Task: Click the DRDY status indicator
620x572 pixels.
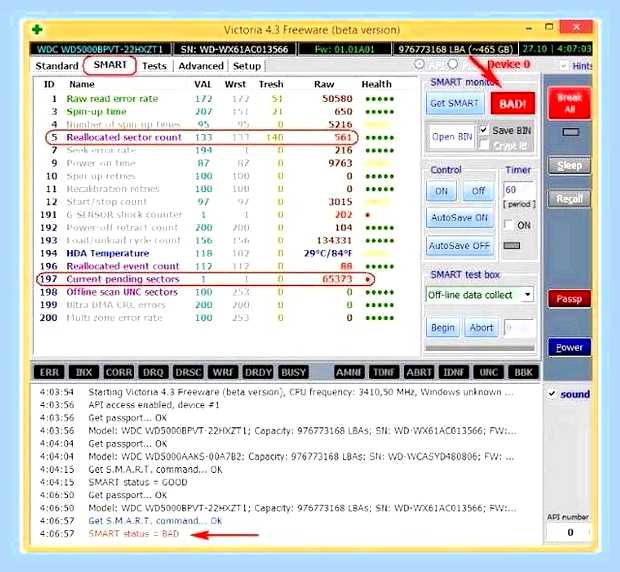Action: click(258, 372)
